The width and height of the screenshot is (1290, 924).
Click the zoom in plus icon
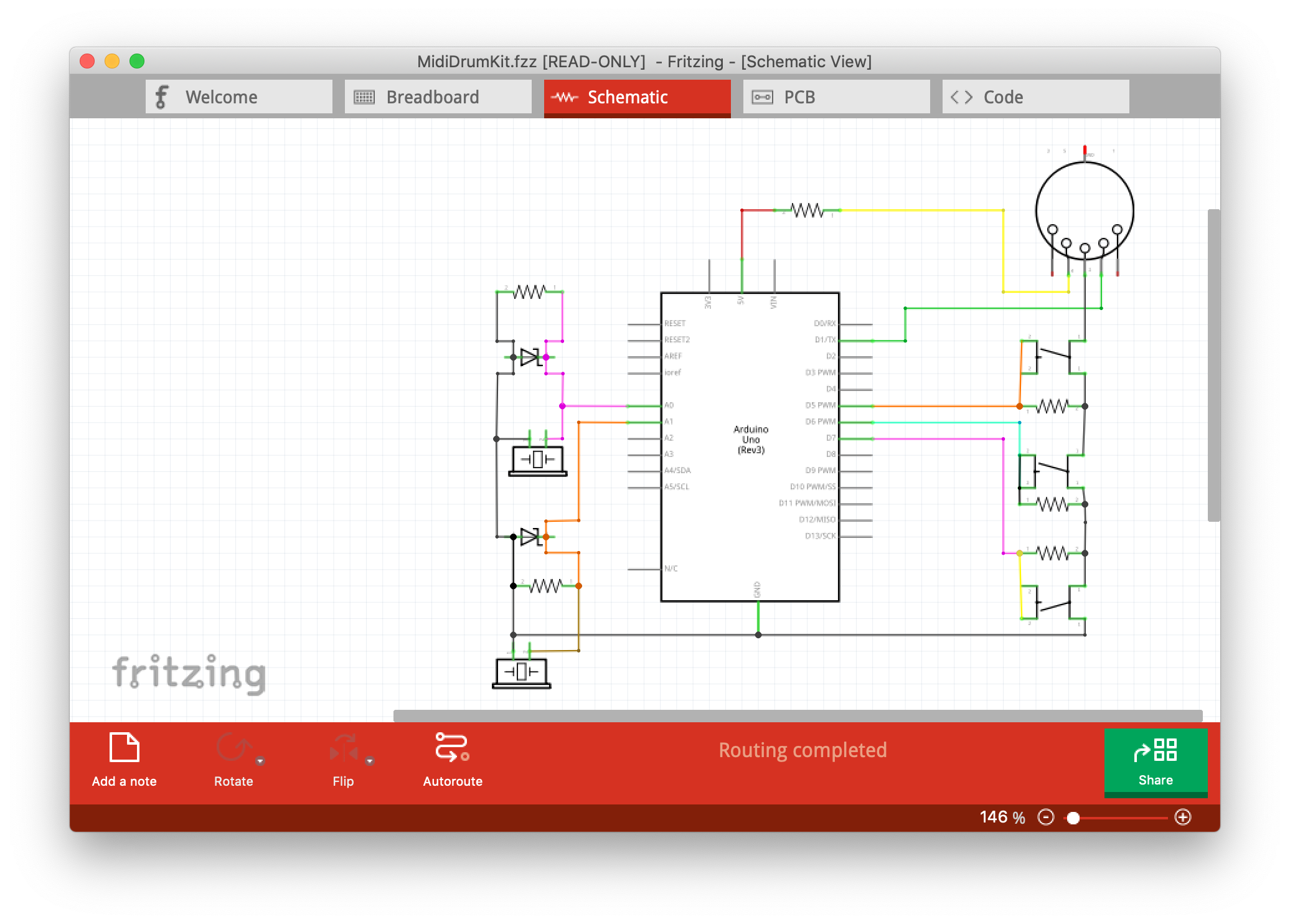pyautogui.click(x=1183, y=817)
